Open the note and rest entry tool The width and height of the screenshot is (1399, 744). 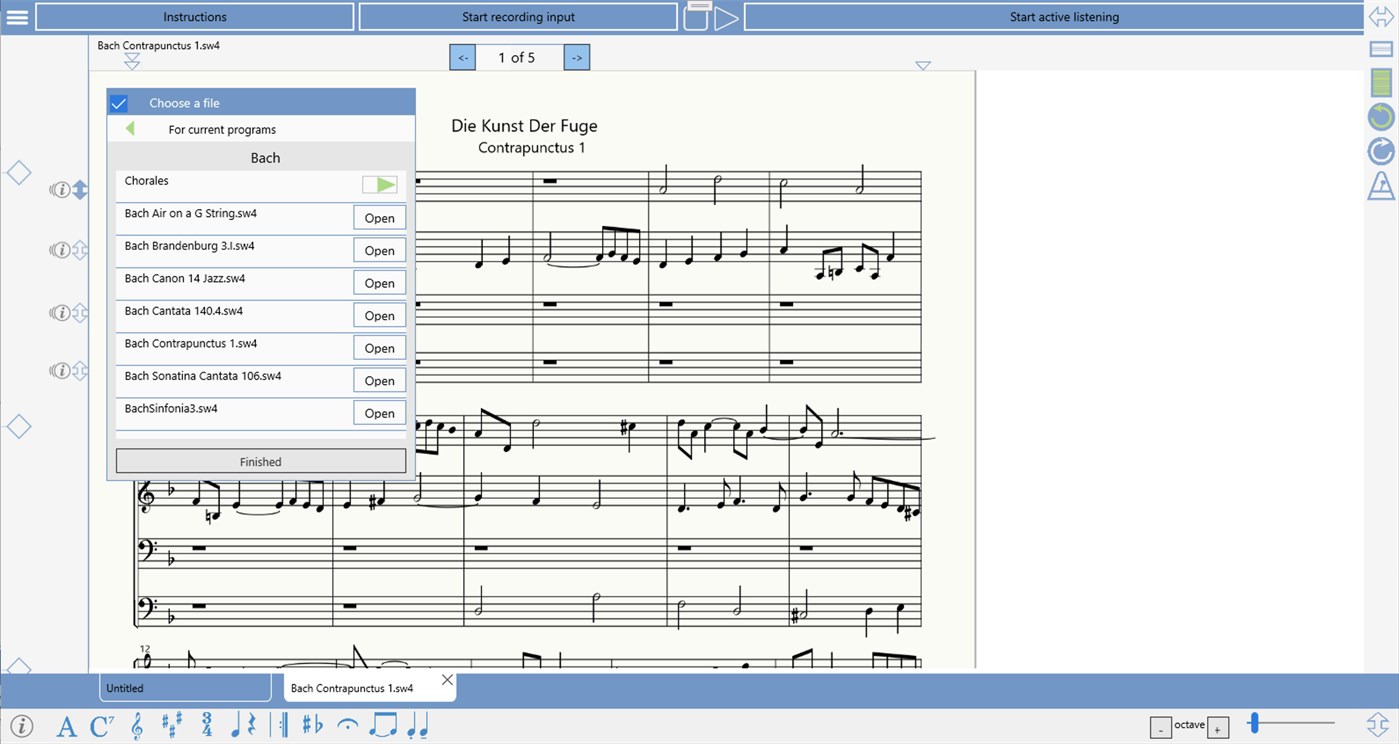coord(243,727)
